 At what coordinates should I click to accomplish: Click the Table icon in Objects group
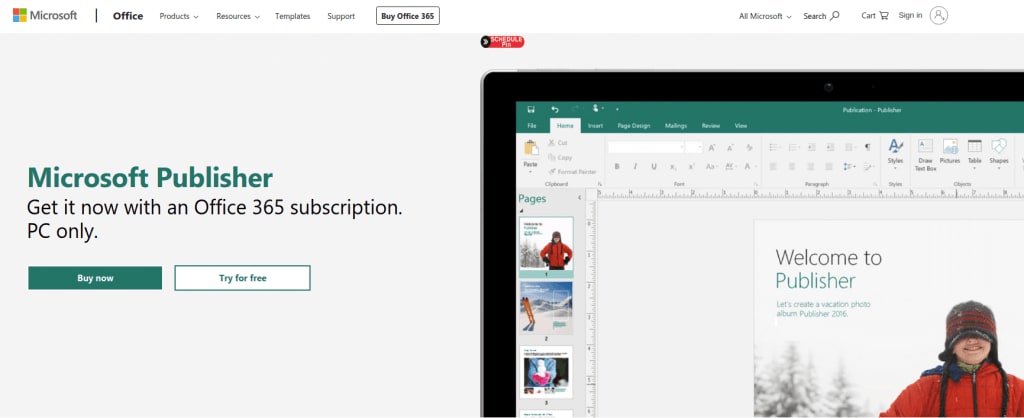coord(974,146)
